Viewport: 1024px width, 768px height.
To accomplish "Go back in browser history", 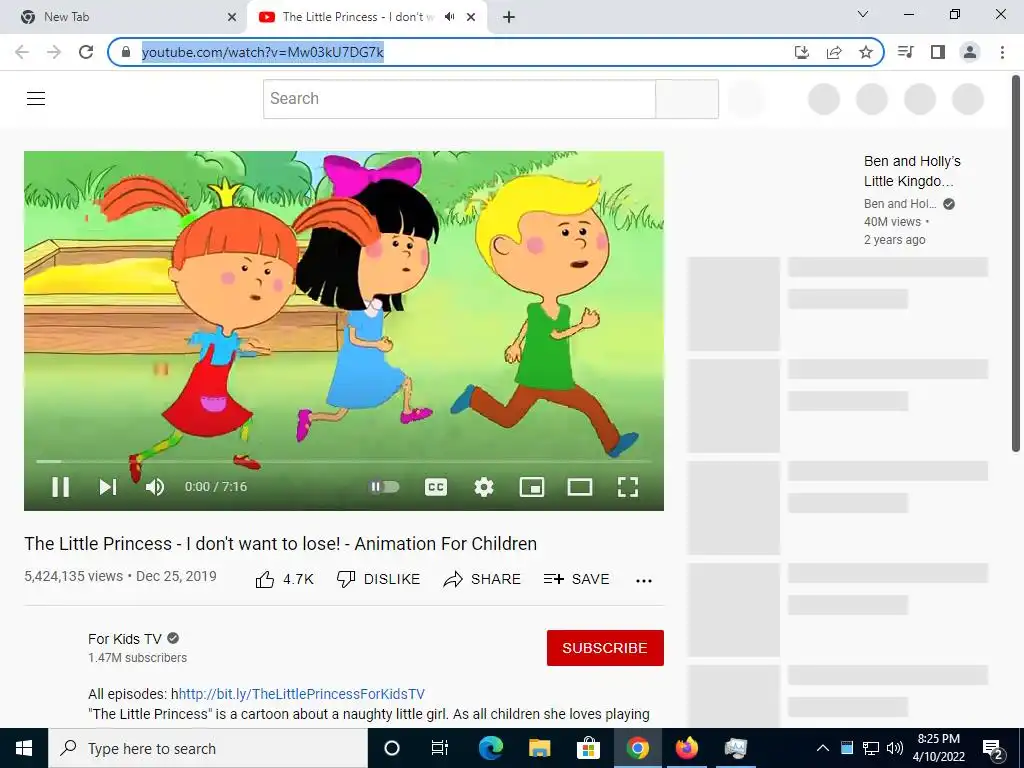I will pyautogui.click(x=22, y=52).
